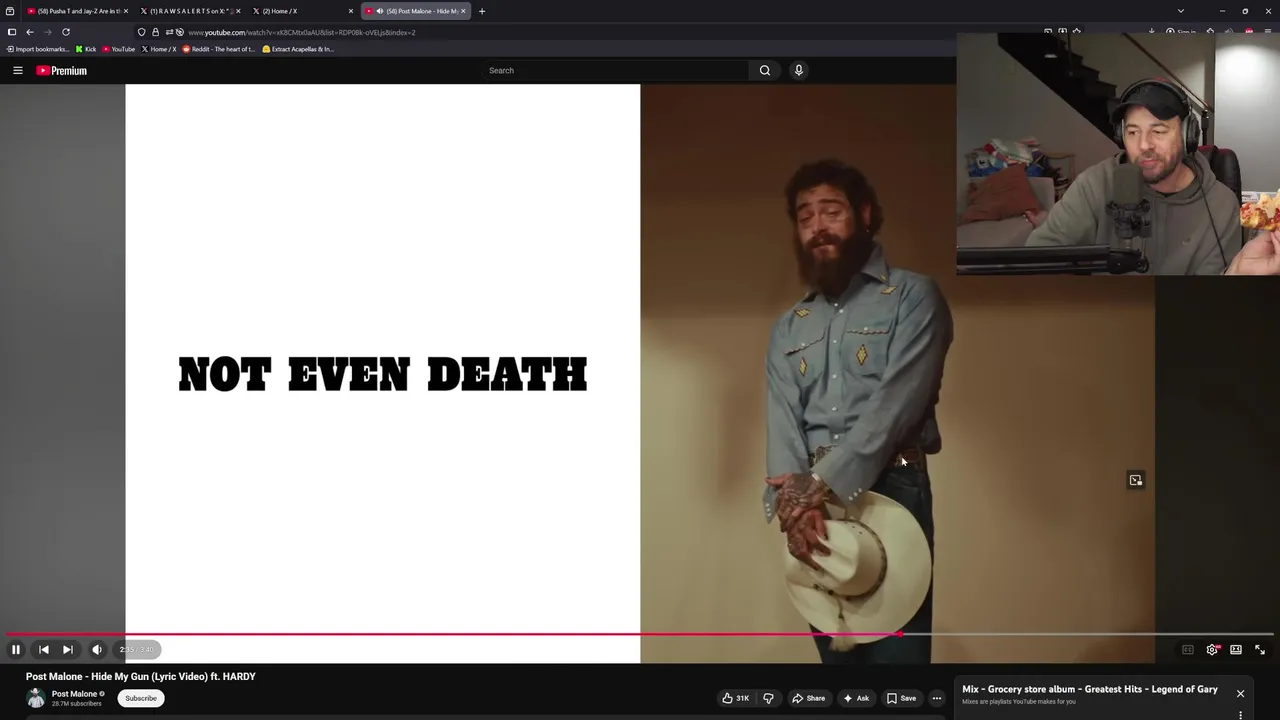Click the search magnifier button
The image size is (1280, 720).
coord(765,70)
